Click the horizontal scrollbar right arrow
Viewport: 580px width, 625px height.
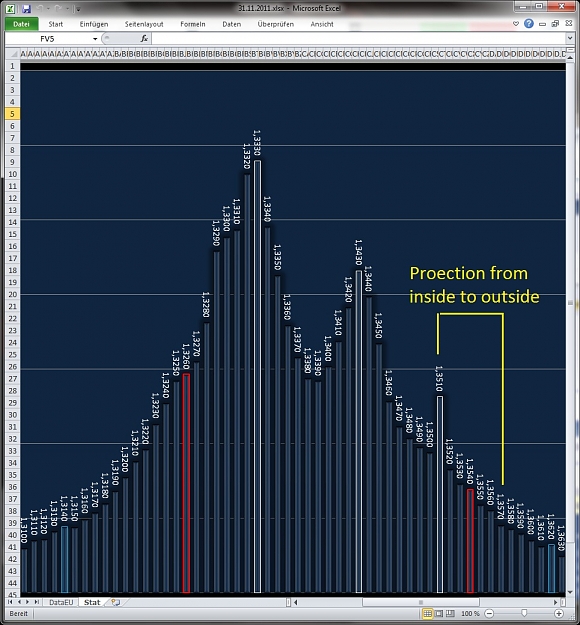point(555,602)
